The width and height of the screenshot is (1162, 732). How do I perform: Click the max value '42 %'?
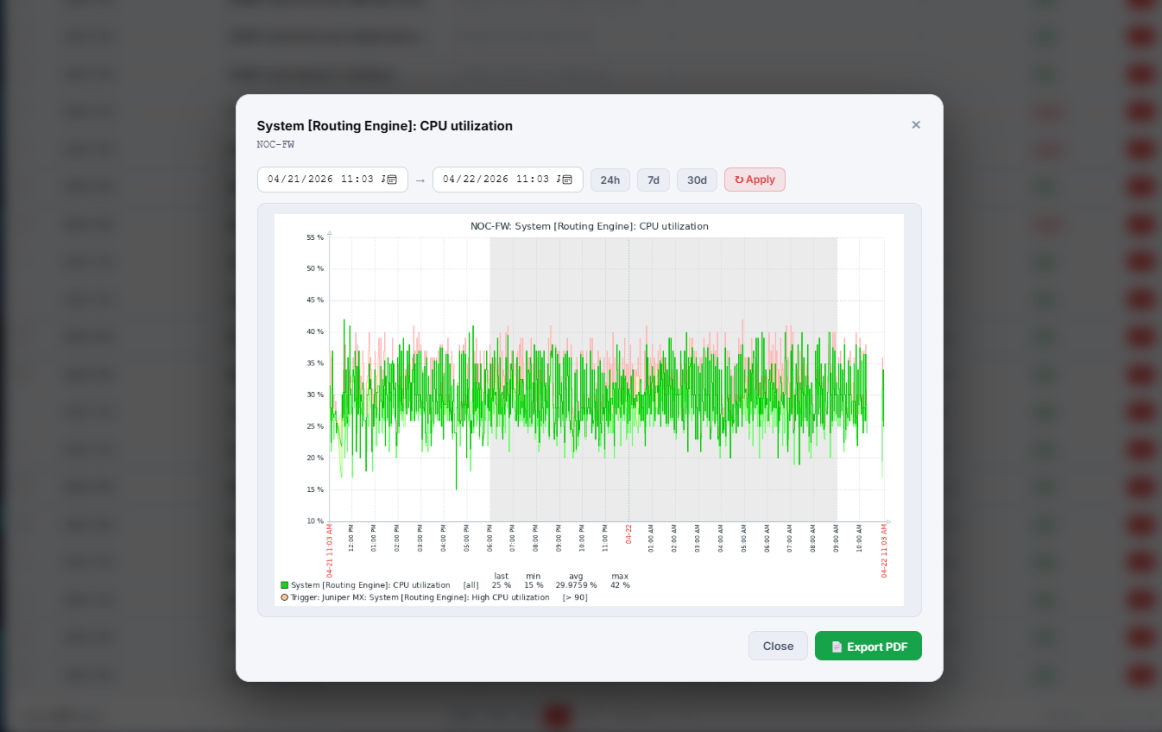(620, 585)
